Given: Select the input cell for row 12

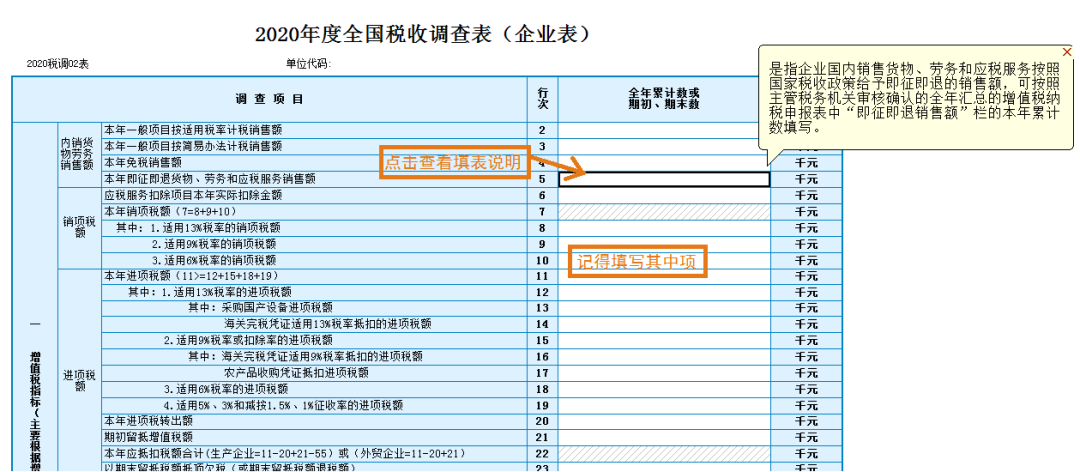Looking at the screenshot, I should tap(664, 293).
